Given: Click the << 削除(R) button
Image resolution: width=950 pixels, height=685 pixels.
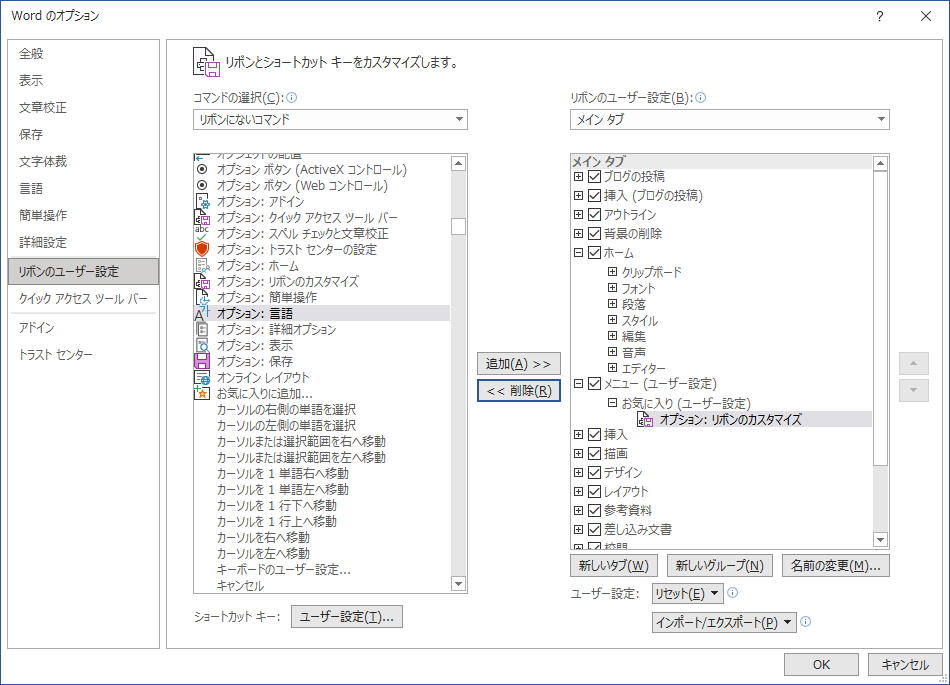Looking at the screenshot, I should pos(519,391).
